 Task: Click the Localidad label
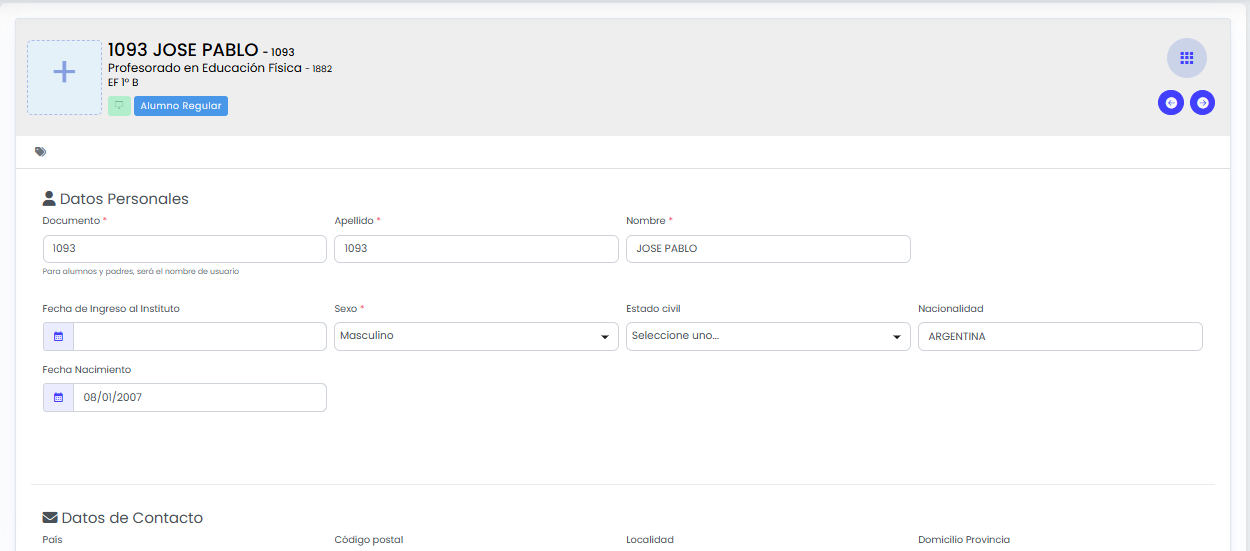[650, 540]
